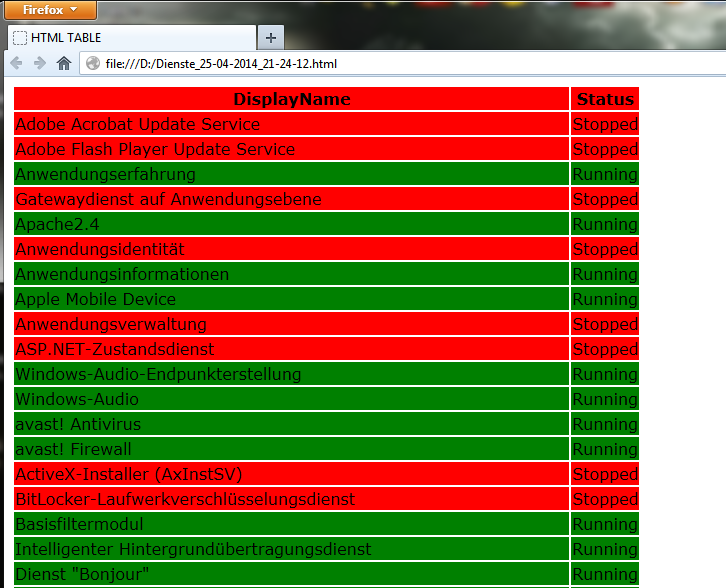Viewport: 726px width, 588px height.
Task: Select the Apache2.4 cell
Action: [291, 224]
